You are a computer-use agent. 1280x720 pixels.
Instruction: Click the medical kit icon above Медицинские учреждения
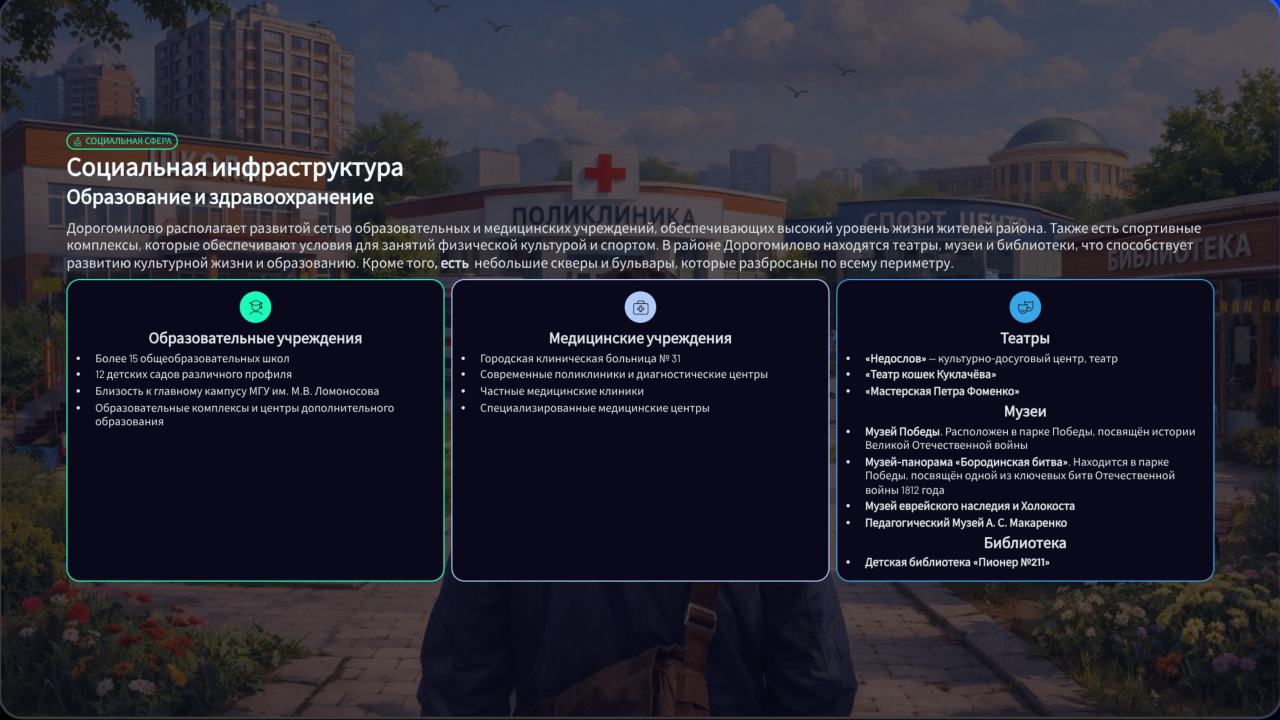click(x=640, y=307)
